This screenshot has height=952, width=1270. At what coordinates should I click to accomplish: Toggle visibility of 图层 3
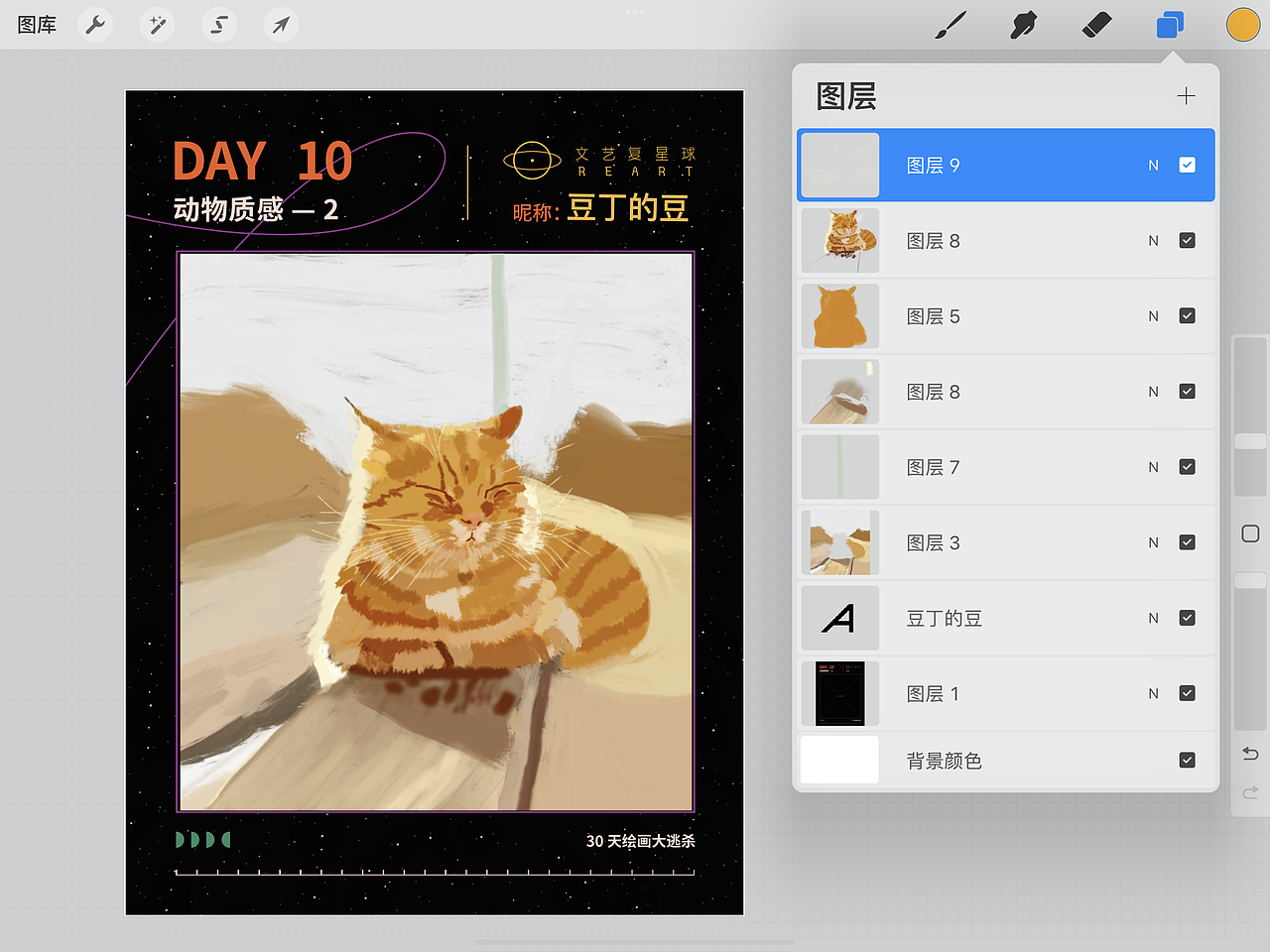pyautogui.click(x=1187, y=541)
